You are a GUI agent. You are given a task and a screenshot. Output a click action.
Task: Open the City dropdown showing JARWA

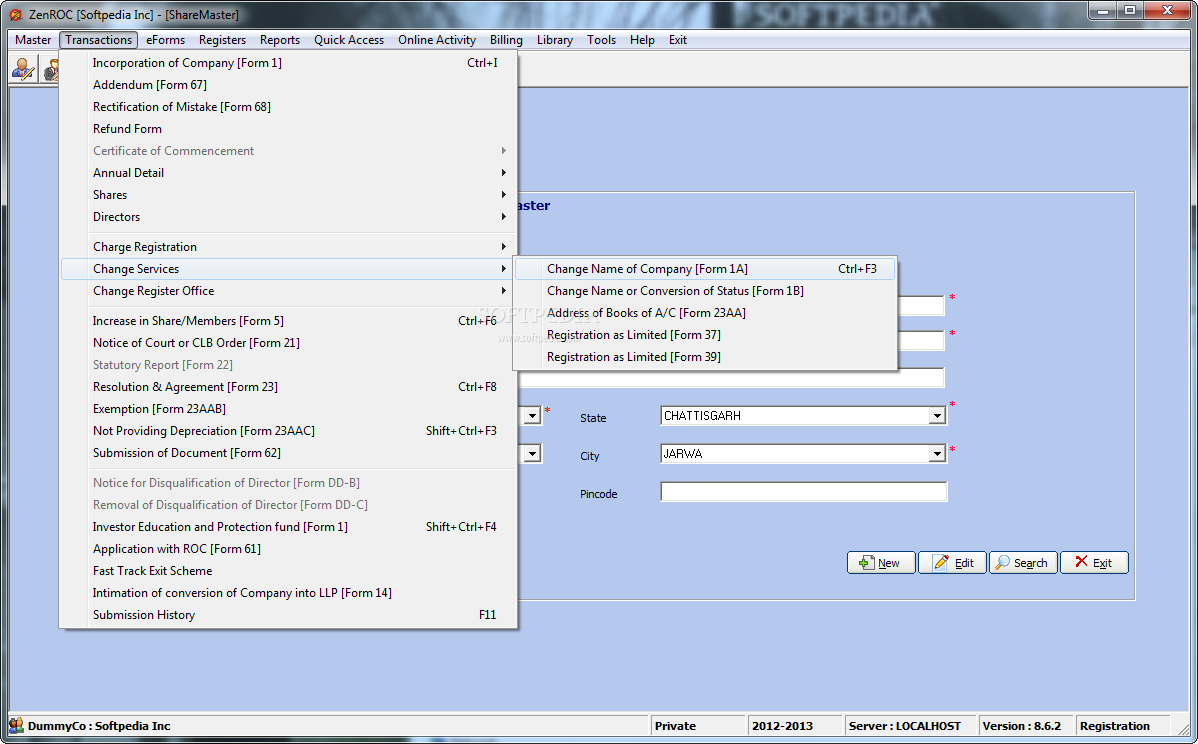click(937, 454)
